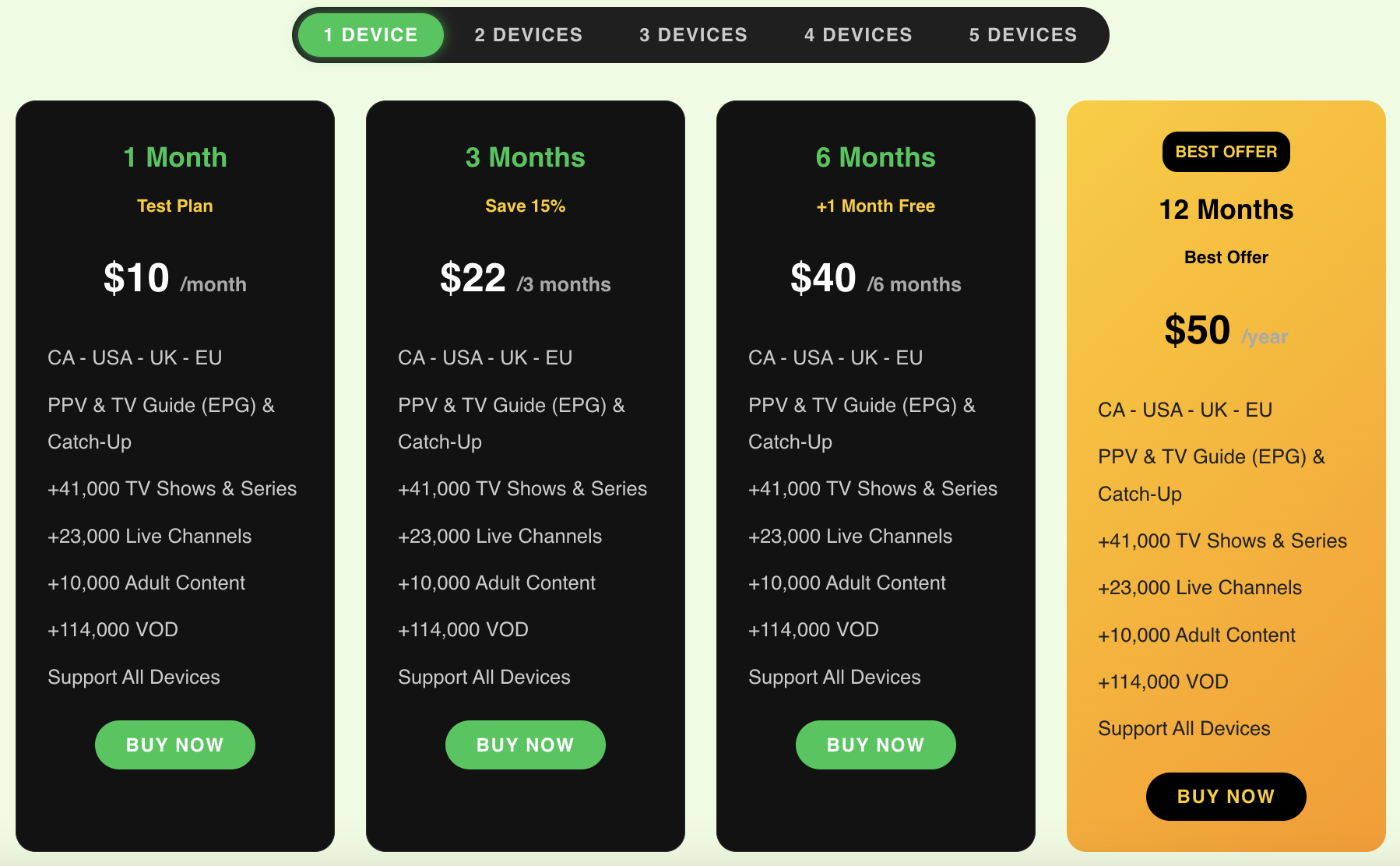This screenshot has width=1400, height=866.
Task: Click the Save 15% label
Action: point(525,206)
